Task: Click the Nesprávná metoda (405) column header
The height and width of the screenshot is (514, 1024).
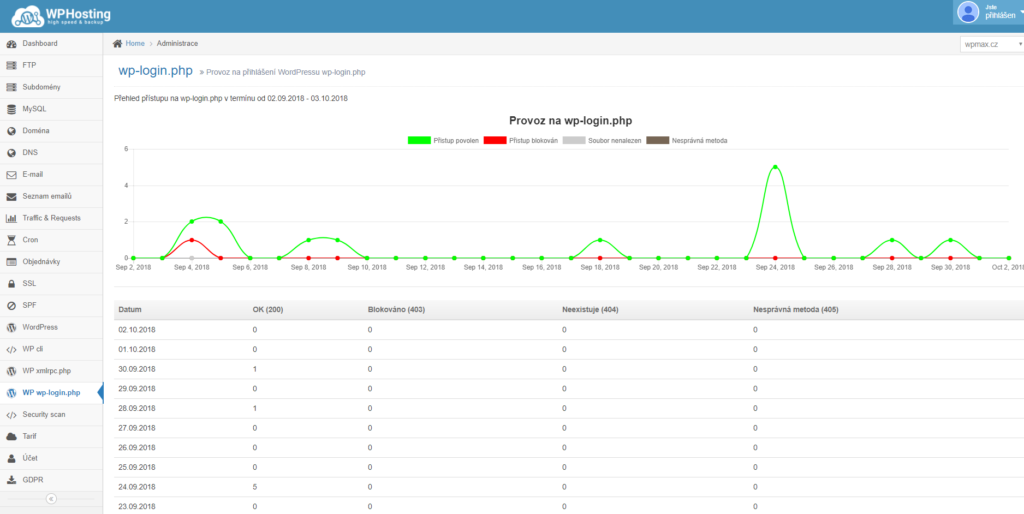Action: [795, 310]
